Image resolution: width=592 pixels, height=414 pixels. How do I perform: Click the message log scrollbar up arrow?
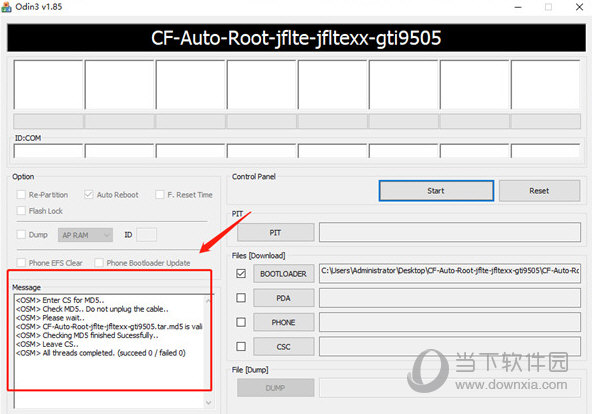point(208,300)
